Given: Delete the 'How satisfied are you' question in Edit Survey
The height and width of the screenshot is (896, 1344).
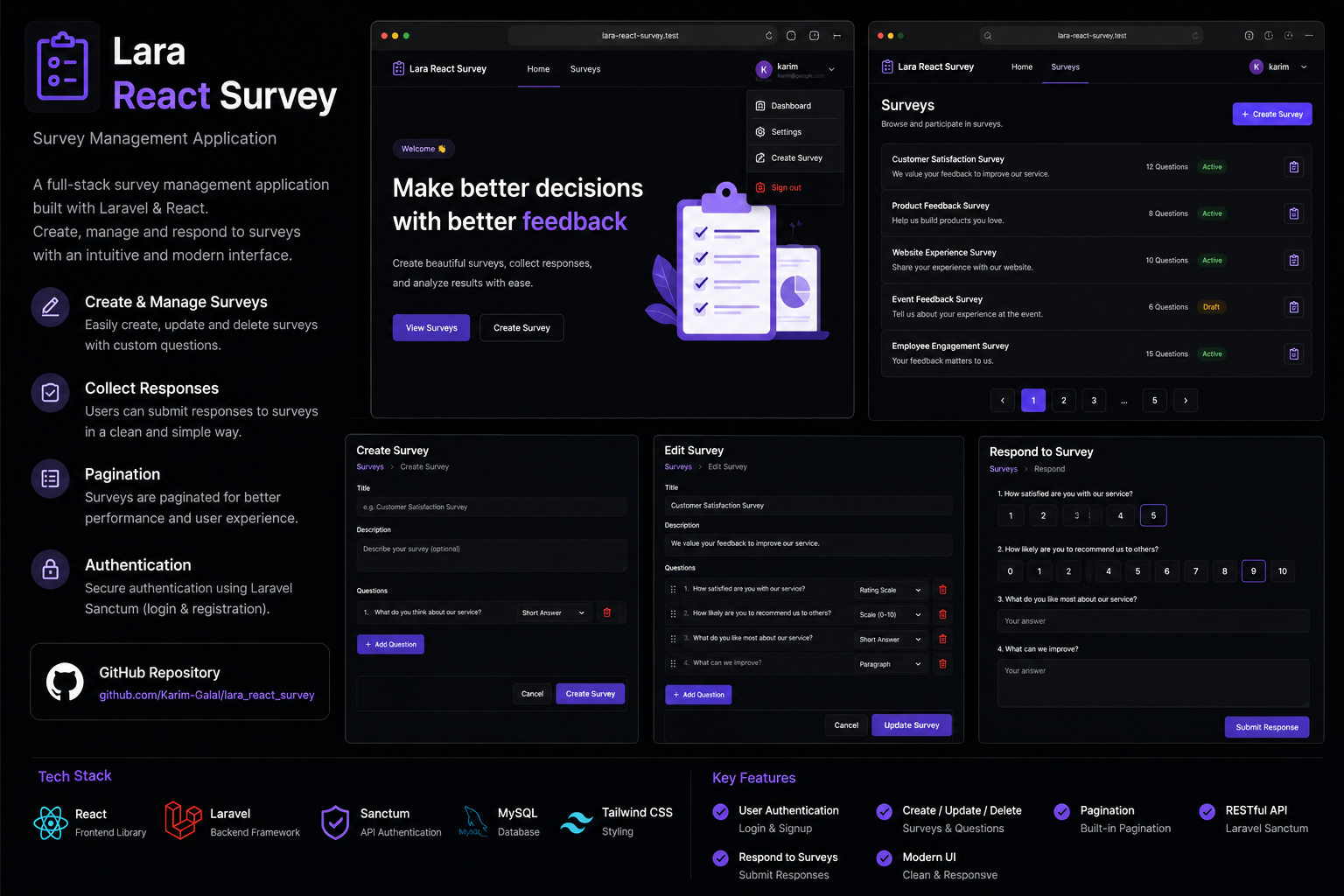Looking at the screenshot, I should [x=942, y=590].
